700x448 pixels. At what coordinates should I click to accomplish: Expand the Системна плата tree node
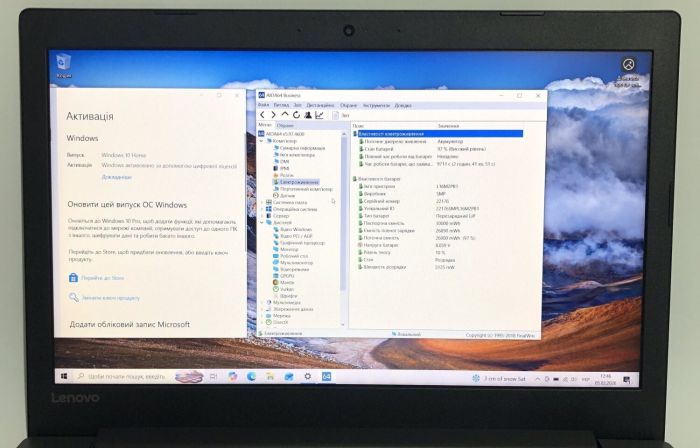point(262,202)
